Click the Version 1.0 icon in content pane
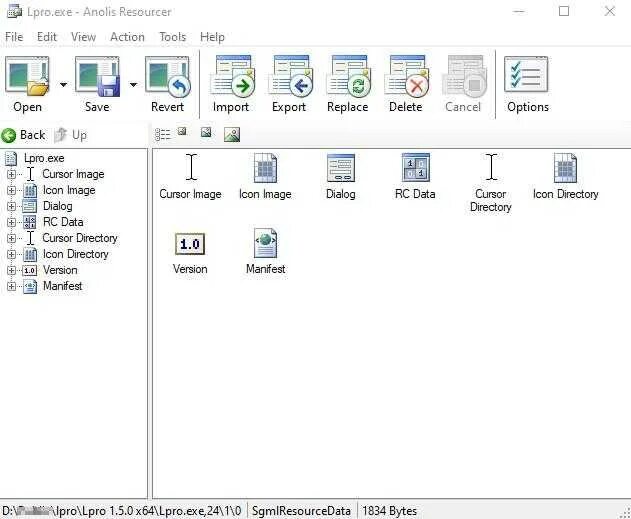 (x=190, y=244)
